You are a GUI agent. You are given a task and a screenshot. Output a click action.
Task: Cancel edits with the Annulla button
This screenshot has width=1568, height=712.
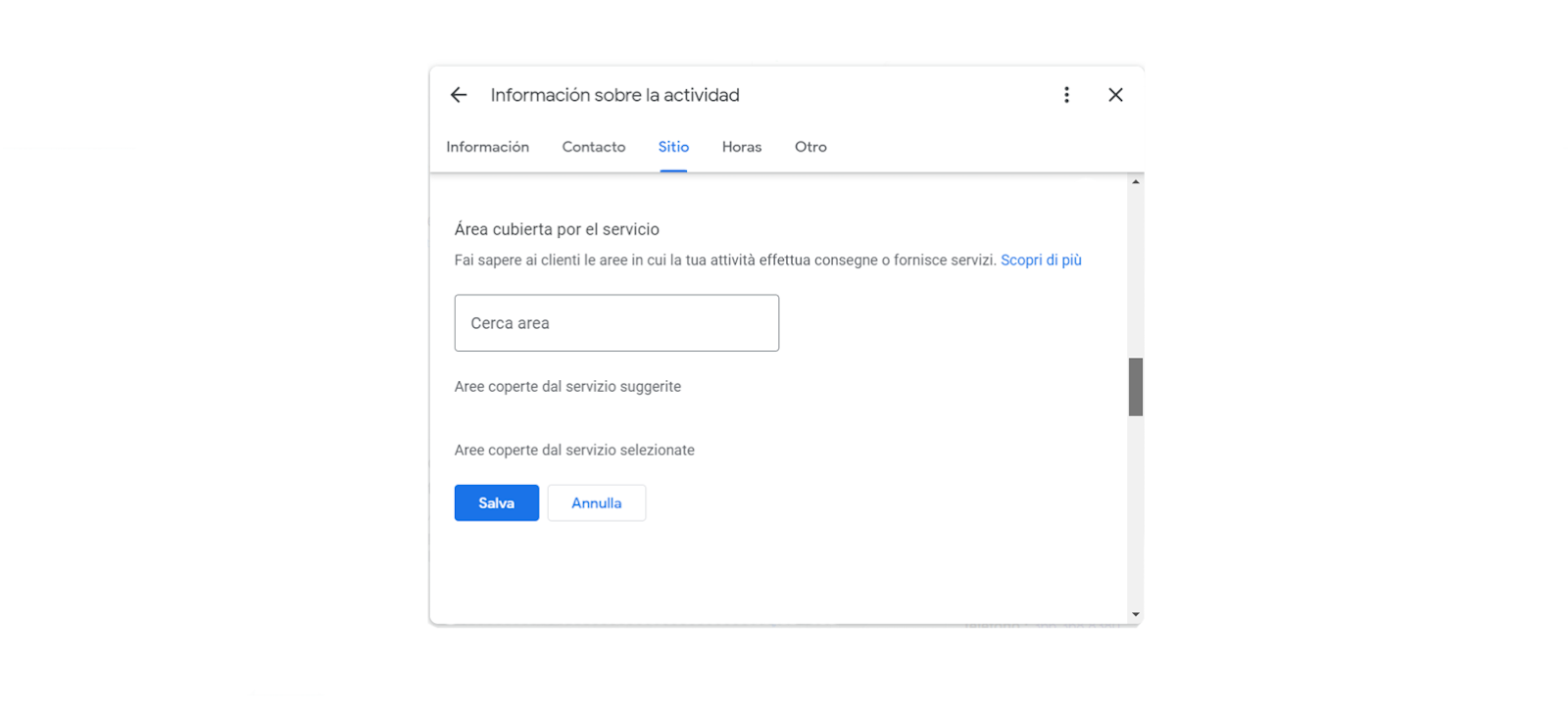point(597,503)
